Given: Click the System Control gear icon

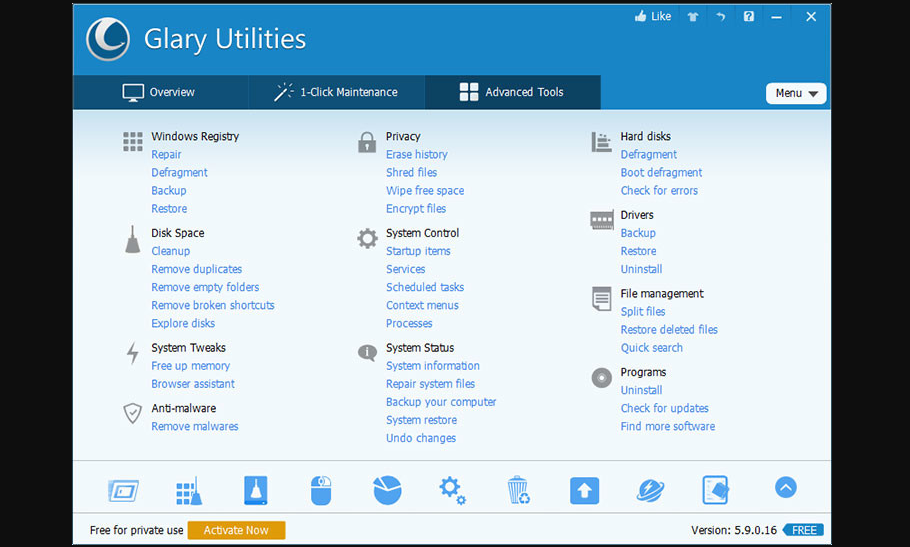Looking at the screenshot, I should click(367, 238).
